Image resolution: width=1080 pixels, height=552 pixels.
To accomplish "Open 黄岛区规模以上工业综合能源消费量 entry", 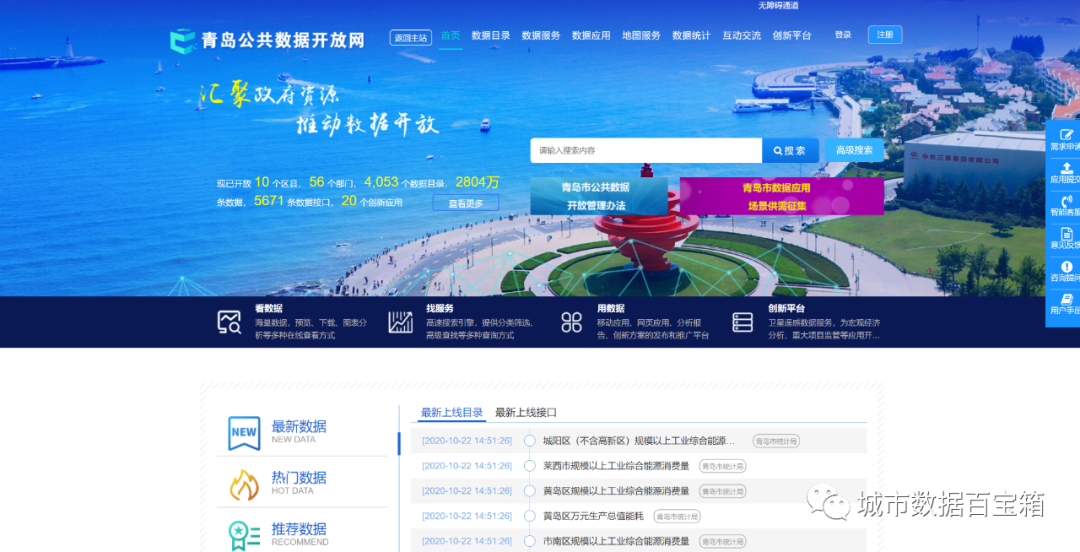I will 616,491.
